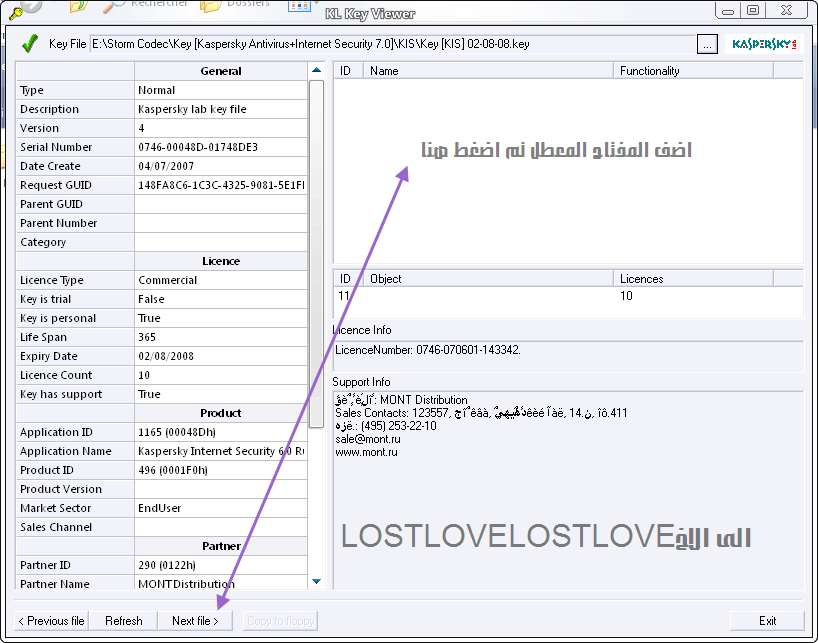Open file browser with the ellipsis button
The height and width of the screenshot is (643, 818).
[707, 44]
